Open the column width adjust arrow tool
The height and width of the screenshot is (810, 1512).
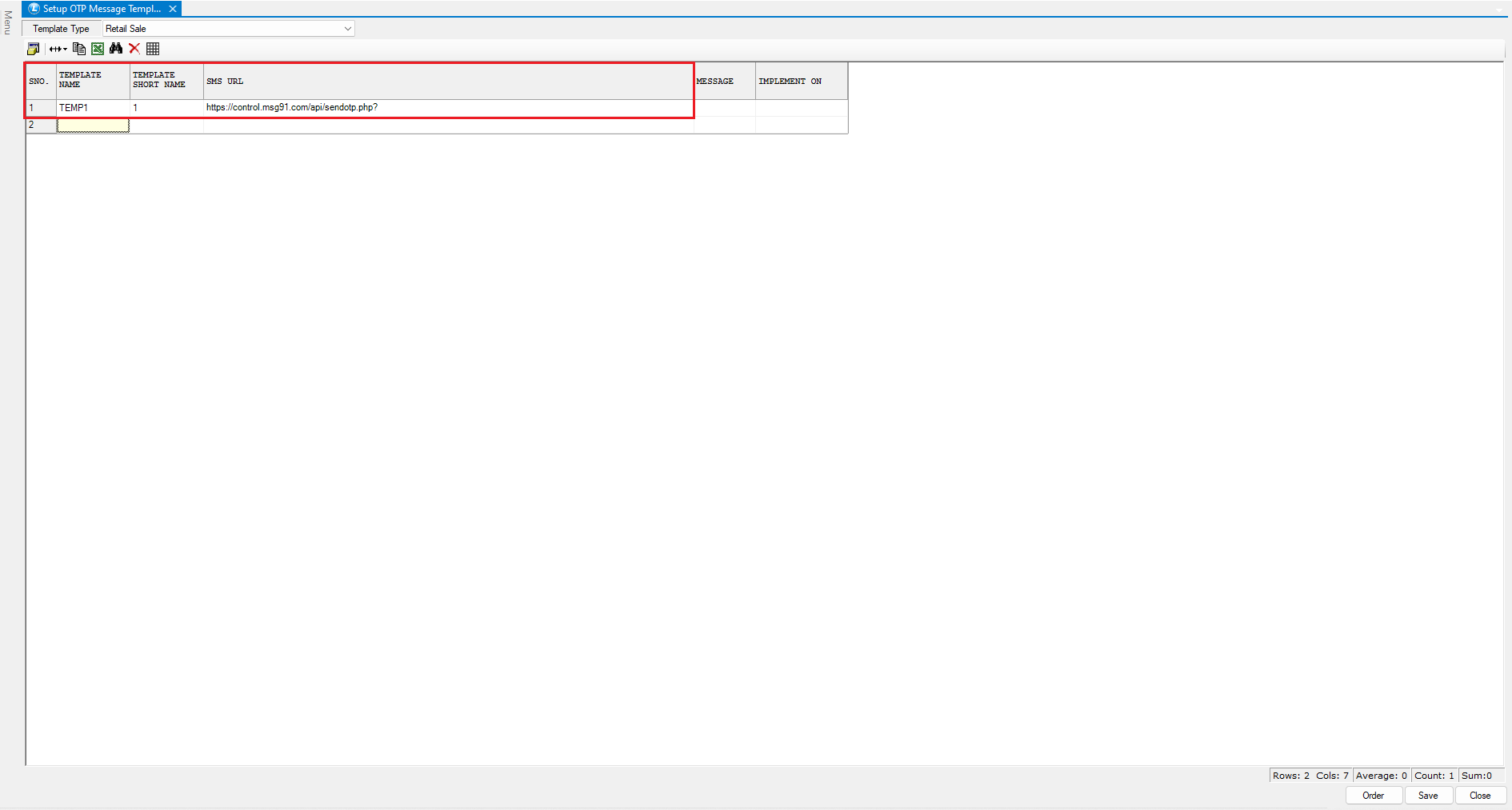58,49
